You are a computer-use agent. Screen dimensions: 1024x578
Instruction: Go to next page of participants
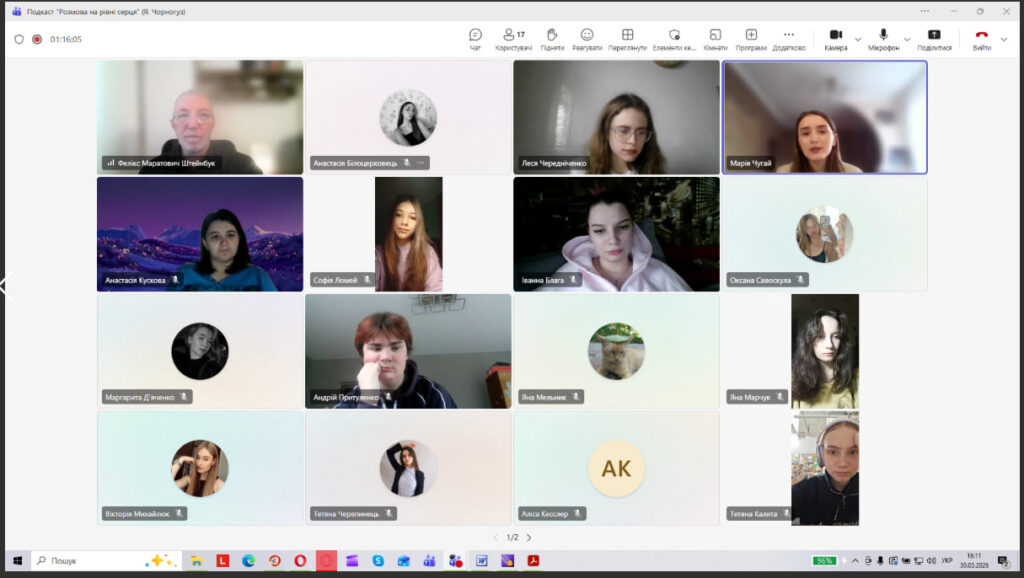pyautogui.click(x=529, y=537)
